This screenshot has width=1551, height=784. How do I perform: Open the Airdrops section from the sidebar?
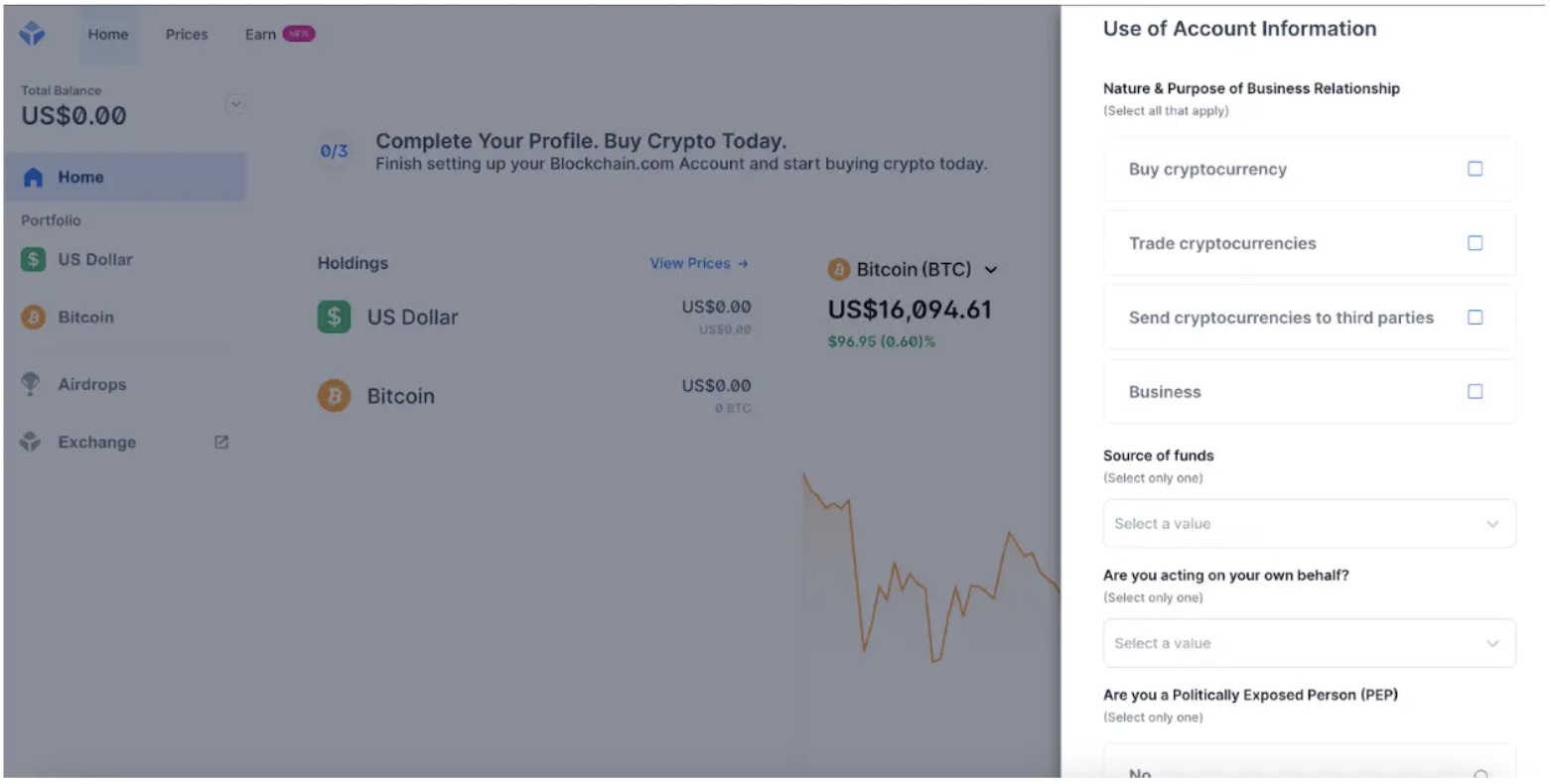click(33, 384)
